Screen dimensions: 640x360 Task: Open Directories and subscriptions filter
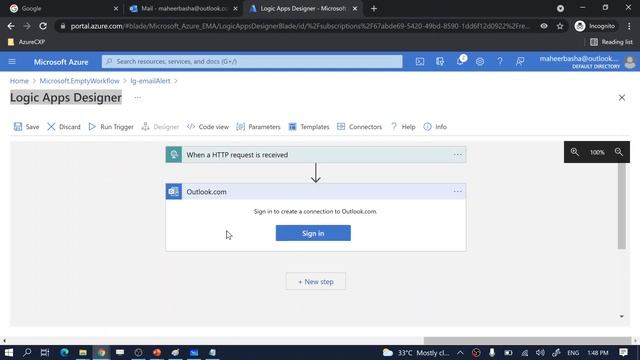click(x=440, y=62)
